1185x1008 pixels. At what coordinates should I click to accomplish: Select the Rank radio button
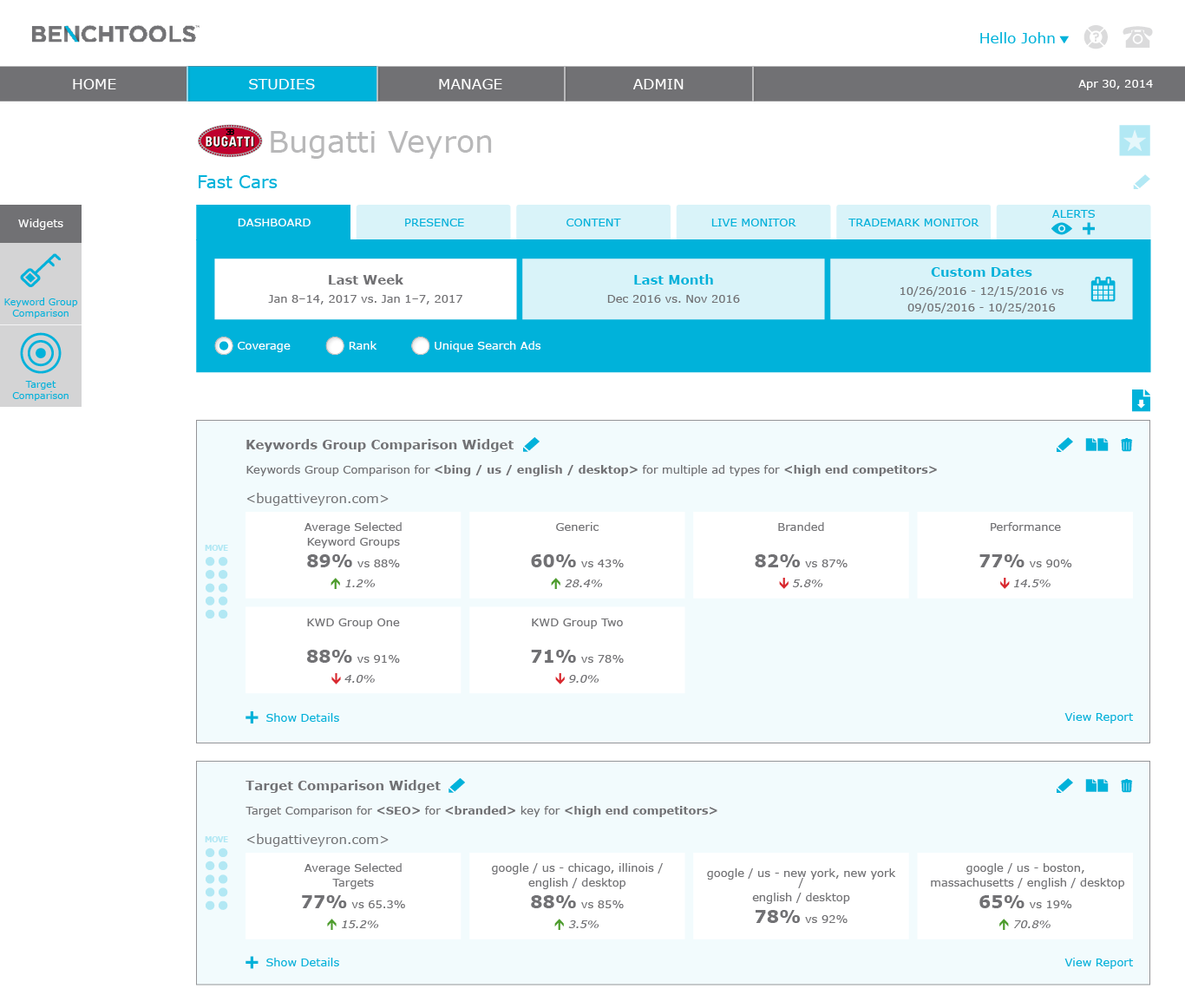tap(335, 346)
